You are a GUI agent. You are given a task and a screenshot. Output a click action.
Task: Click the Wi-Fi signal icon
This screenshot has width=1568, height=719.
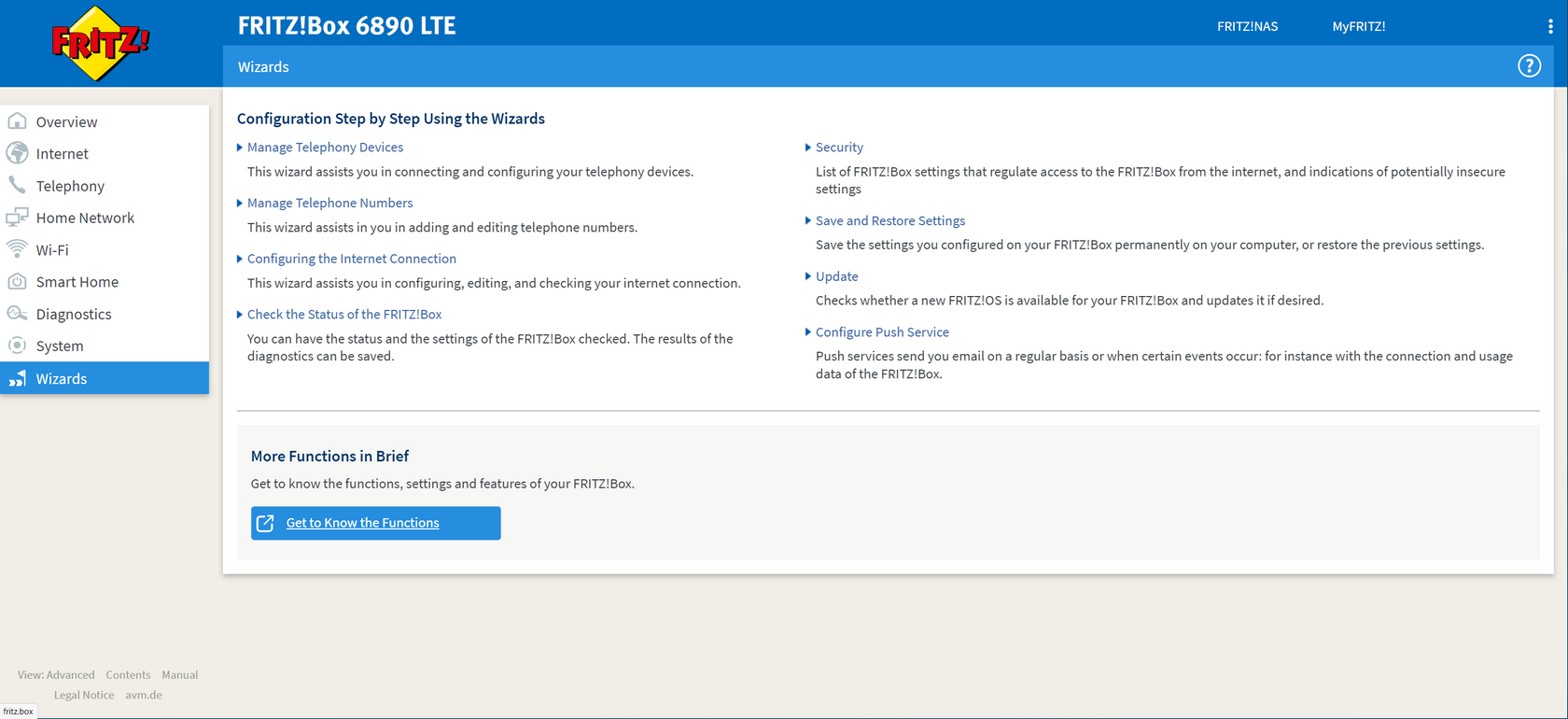tap(17, 249)
